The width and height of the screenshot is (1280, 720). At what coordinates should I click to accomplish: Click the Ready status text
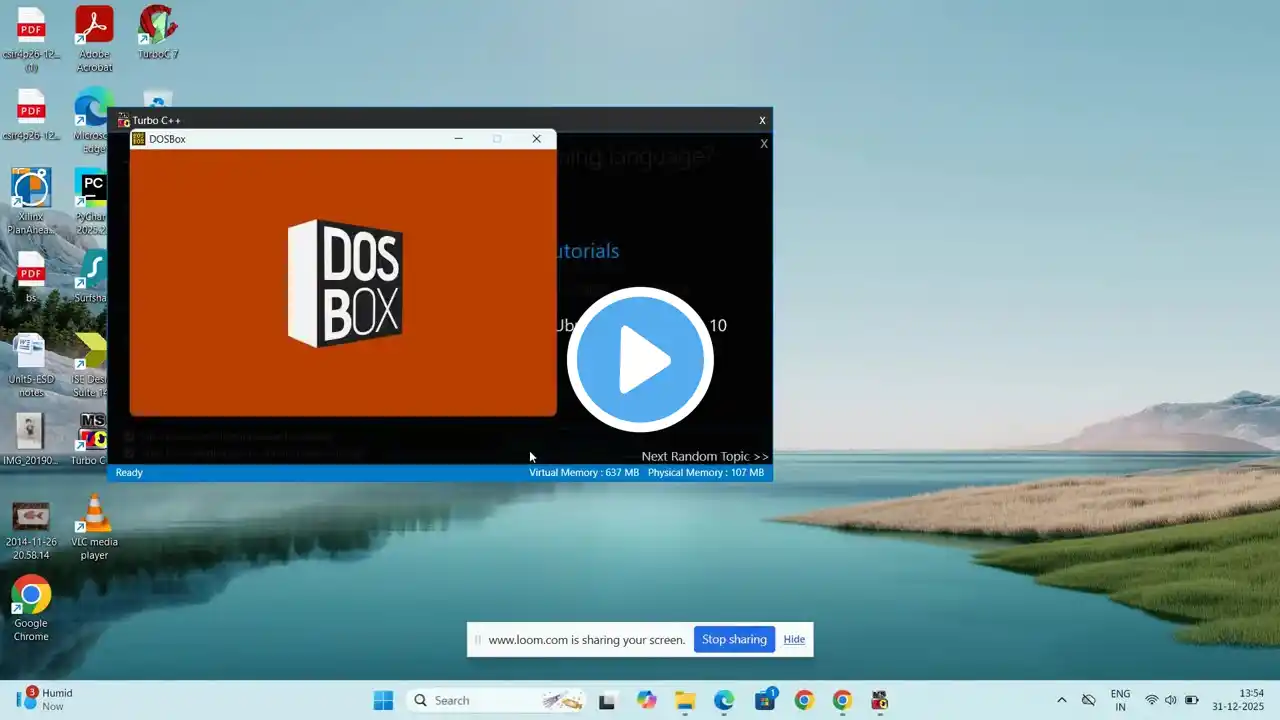point(129,472)
